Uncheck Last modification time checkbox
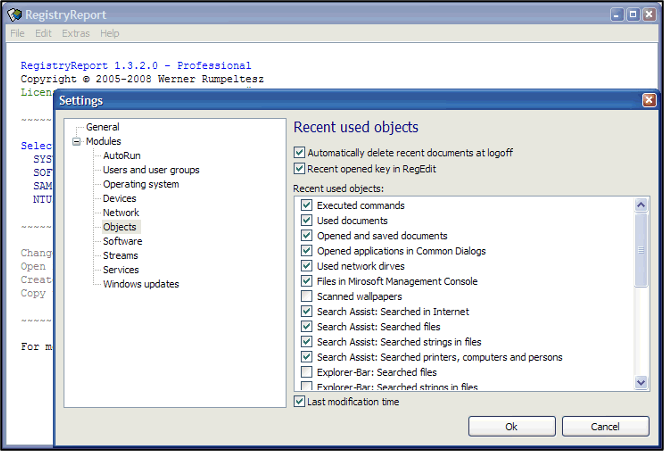This screenshot has width=664, height=452. [x=299, y=402]
